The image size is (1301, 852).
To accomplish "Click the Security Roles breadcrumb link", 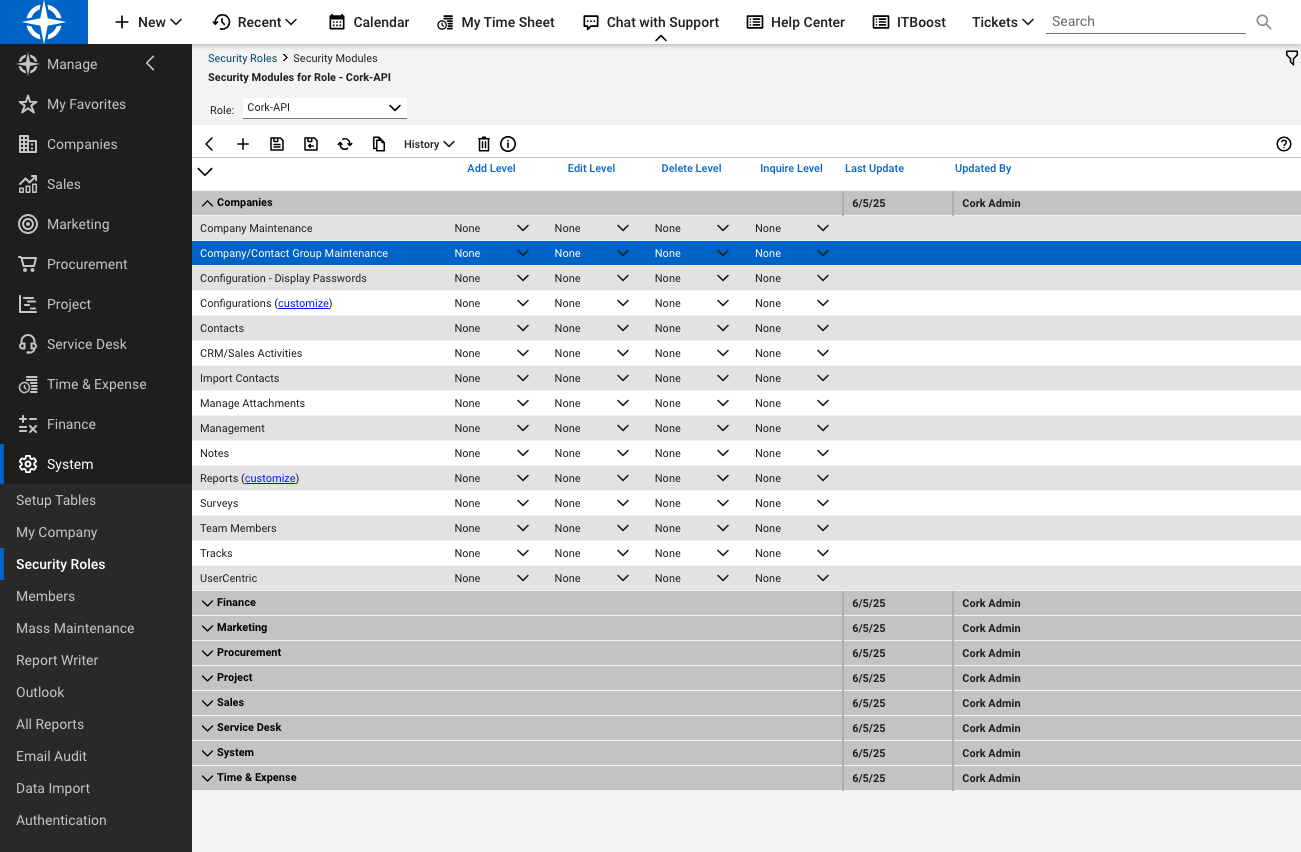I will coord(242,58).
